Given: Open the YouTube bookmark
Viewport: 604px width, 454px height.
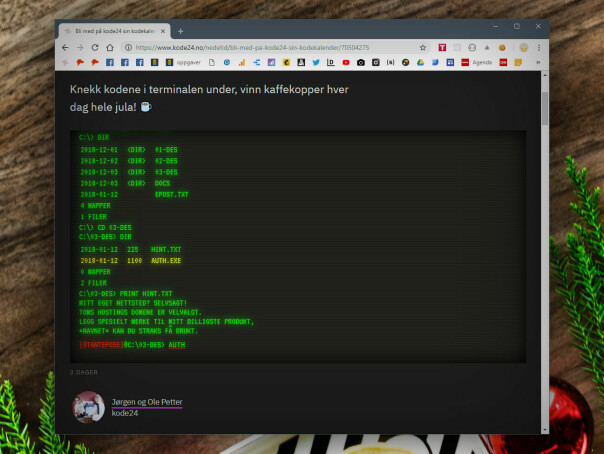Looking at the screenshot, I should click(x=346, y=62).
